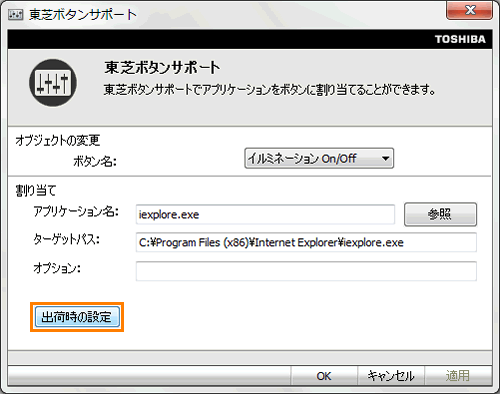Screen dimensions: 500x394
Task: Click the 割り当て section label
Action: point(36,191)
